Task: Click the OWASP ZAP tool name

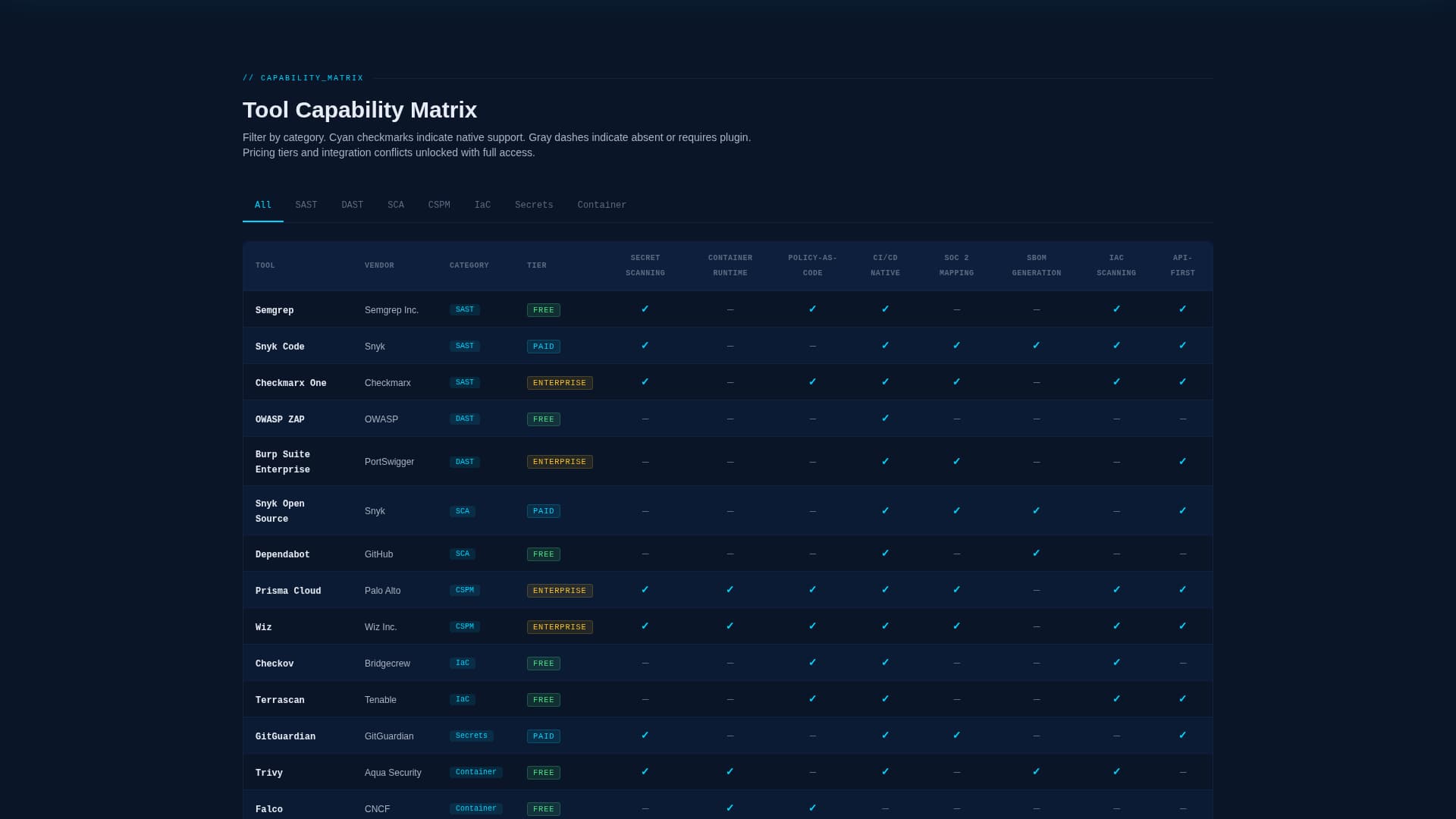Action: click(280, 419)
